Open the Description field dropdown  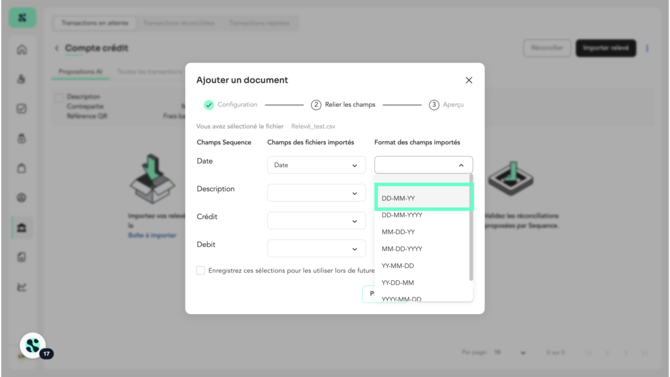click(x=316, y=193)
